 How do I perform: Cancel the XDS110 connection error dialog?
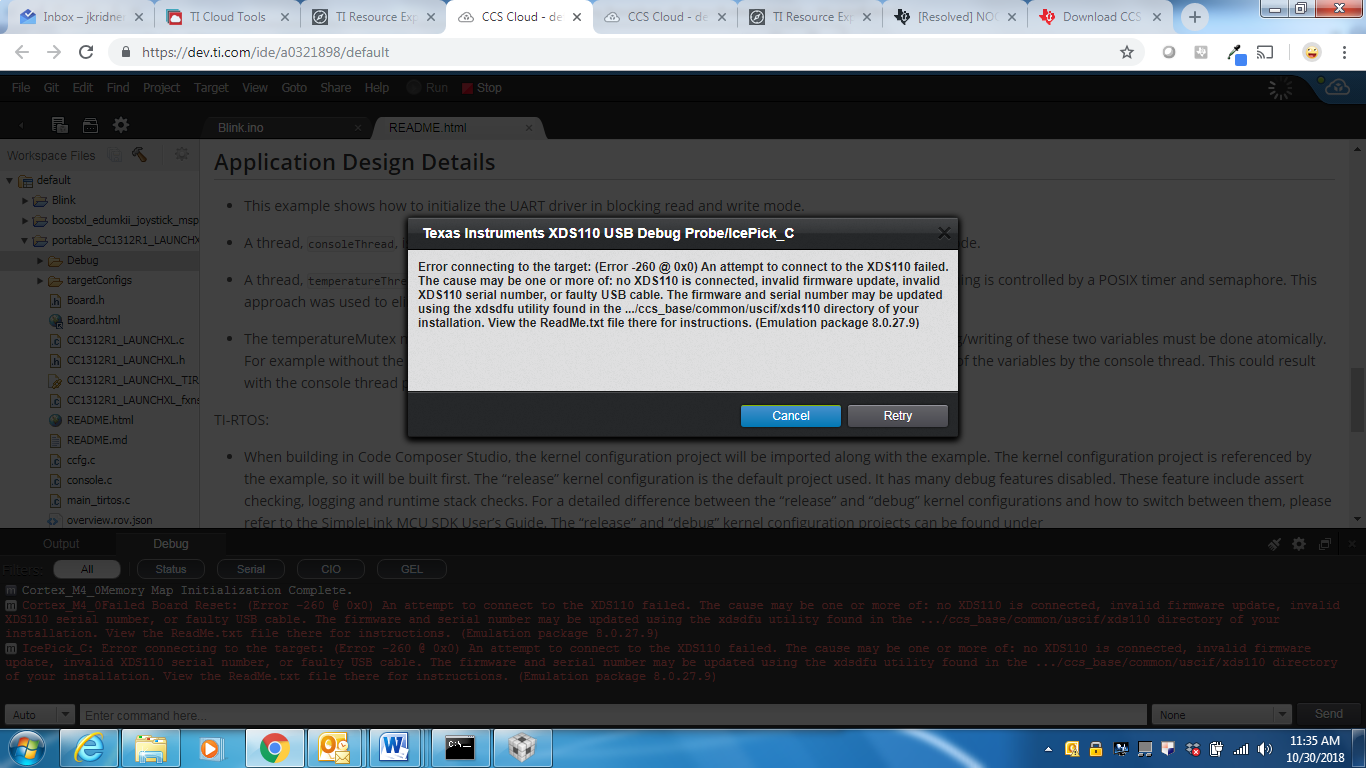pos(791,416)
